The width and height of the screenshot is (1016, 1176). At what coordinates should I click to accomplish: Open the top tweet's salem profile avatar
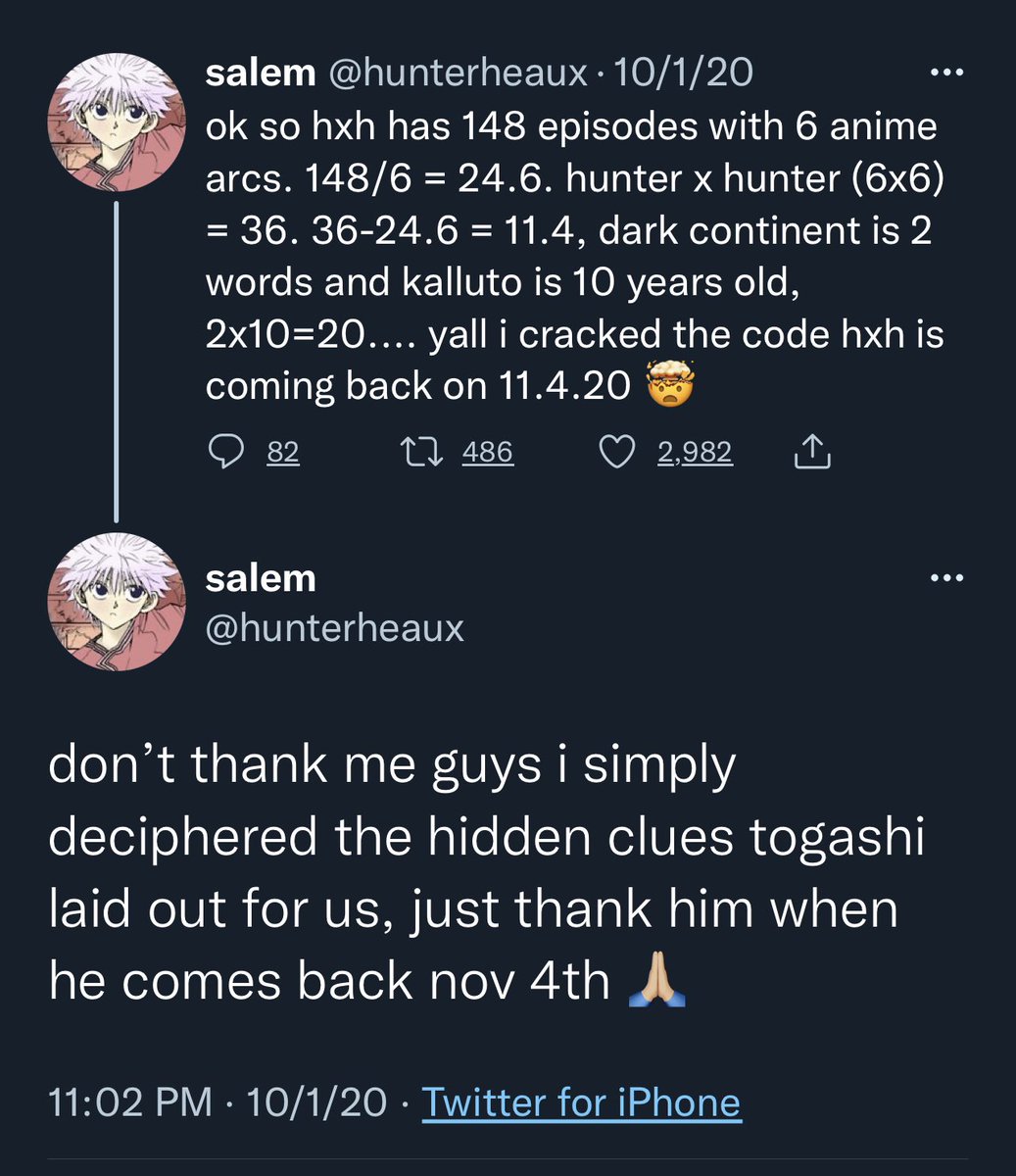pos(117,122)
